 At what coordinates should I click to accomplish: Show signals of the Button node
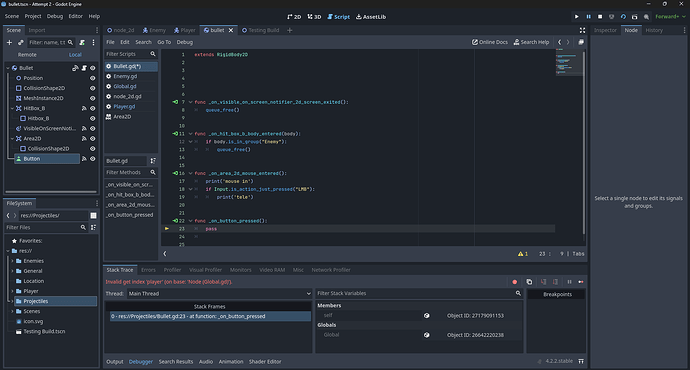click(x=84, y=159)
